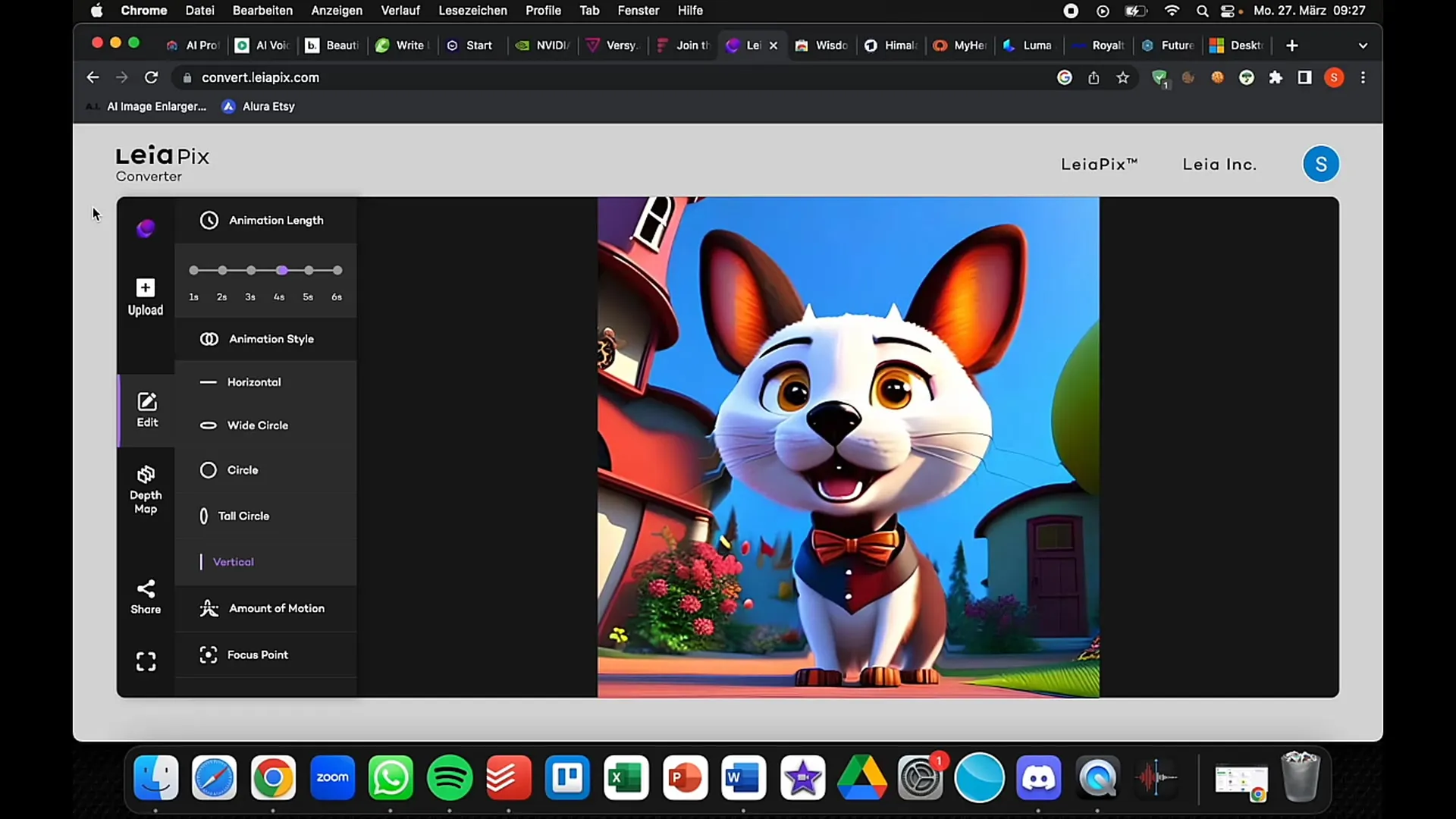This screenshot has height=819, width=1456.
Task: Expand the Amount of Motion settings
Action: click(265, 608)
